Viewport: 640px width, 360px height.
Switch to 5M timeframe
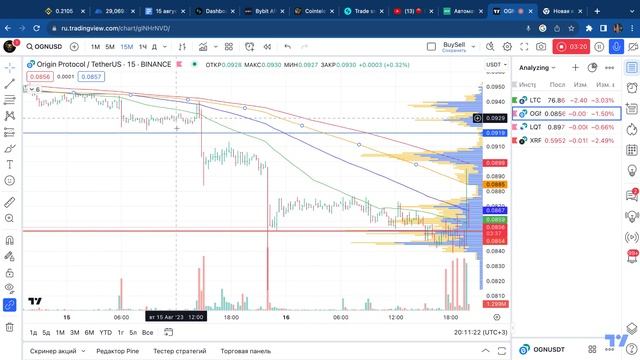(x=110, y=47)
